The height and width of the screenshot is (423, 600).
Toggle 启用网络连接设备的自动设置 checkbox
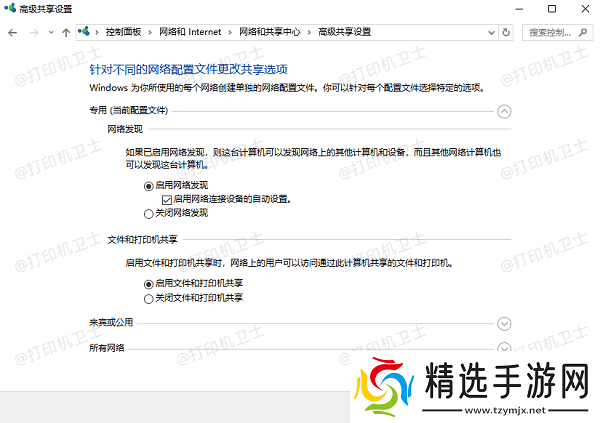166,199
